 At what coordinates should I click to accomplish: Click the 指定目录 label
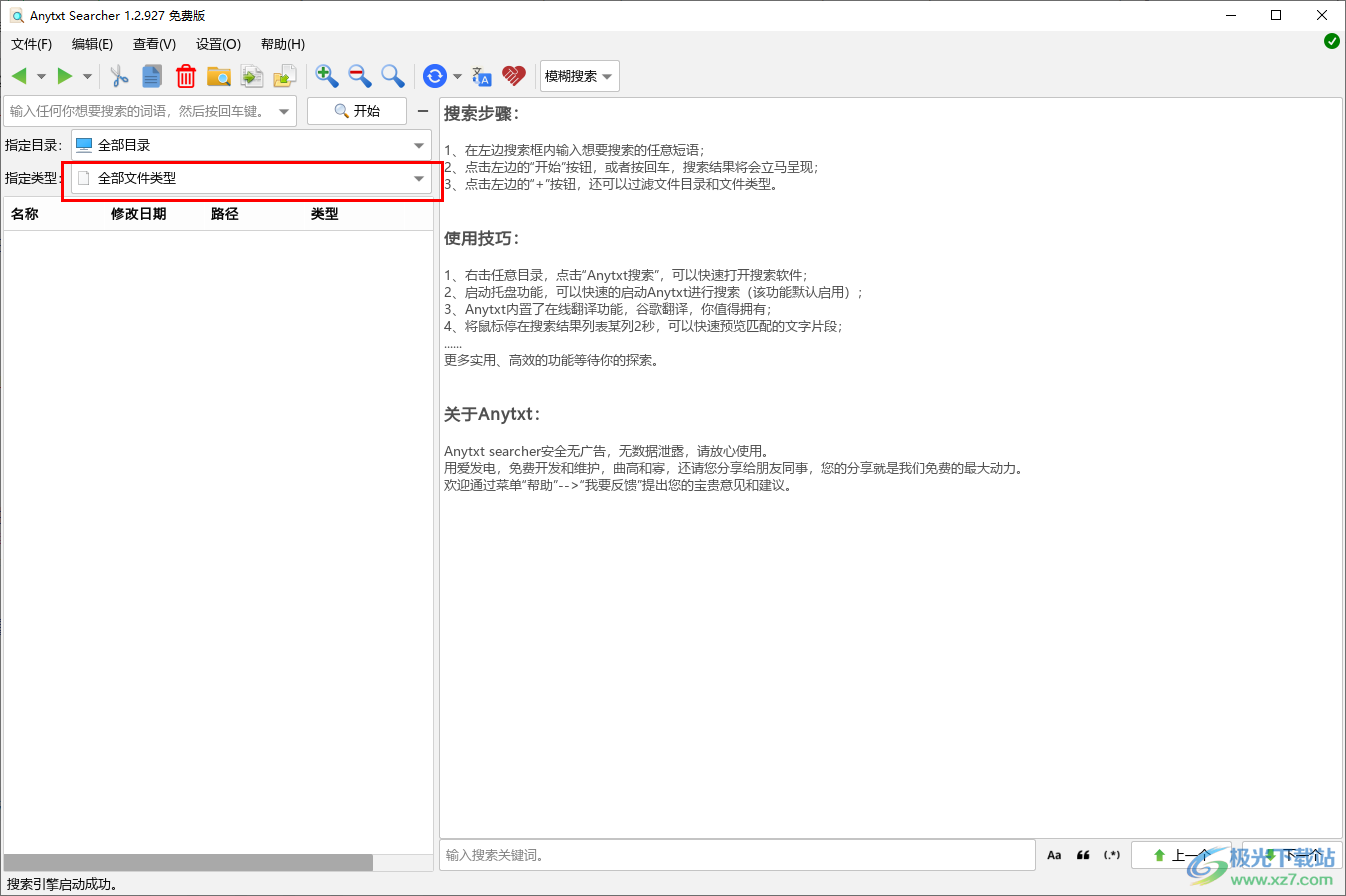34,145
